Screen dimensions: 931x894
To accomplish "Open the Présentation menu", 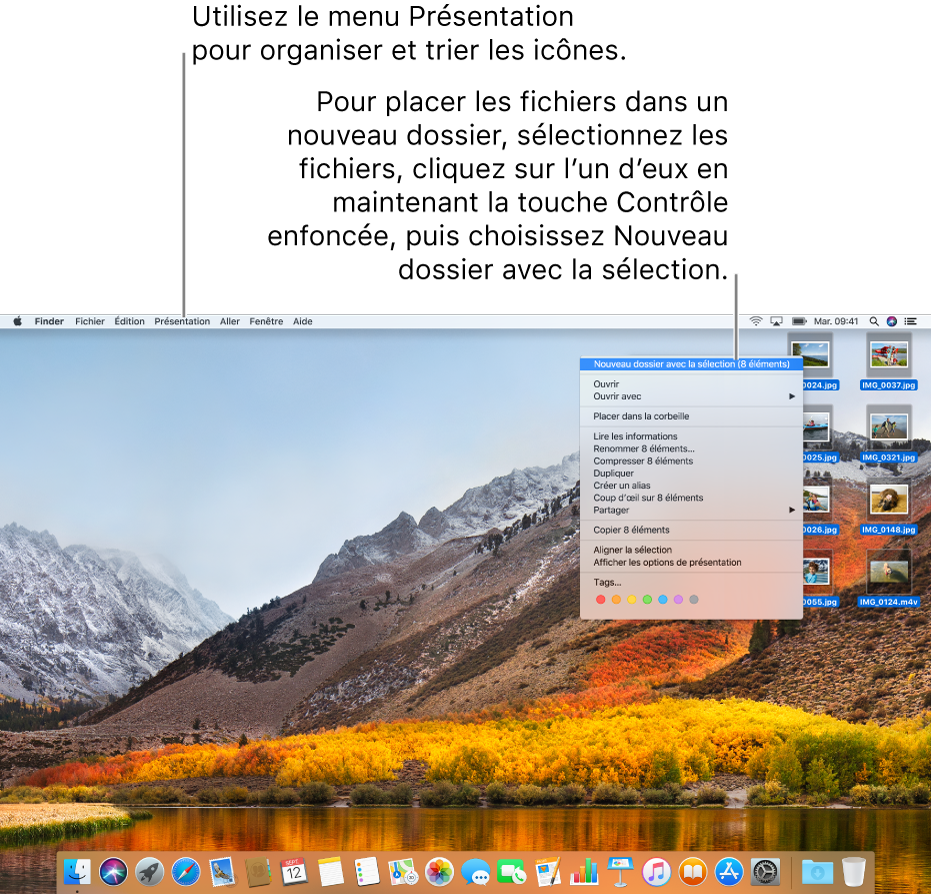I will click(x=182, y=321).
